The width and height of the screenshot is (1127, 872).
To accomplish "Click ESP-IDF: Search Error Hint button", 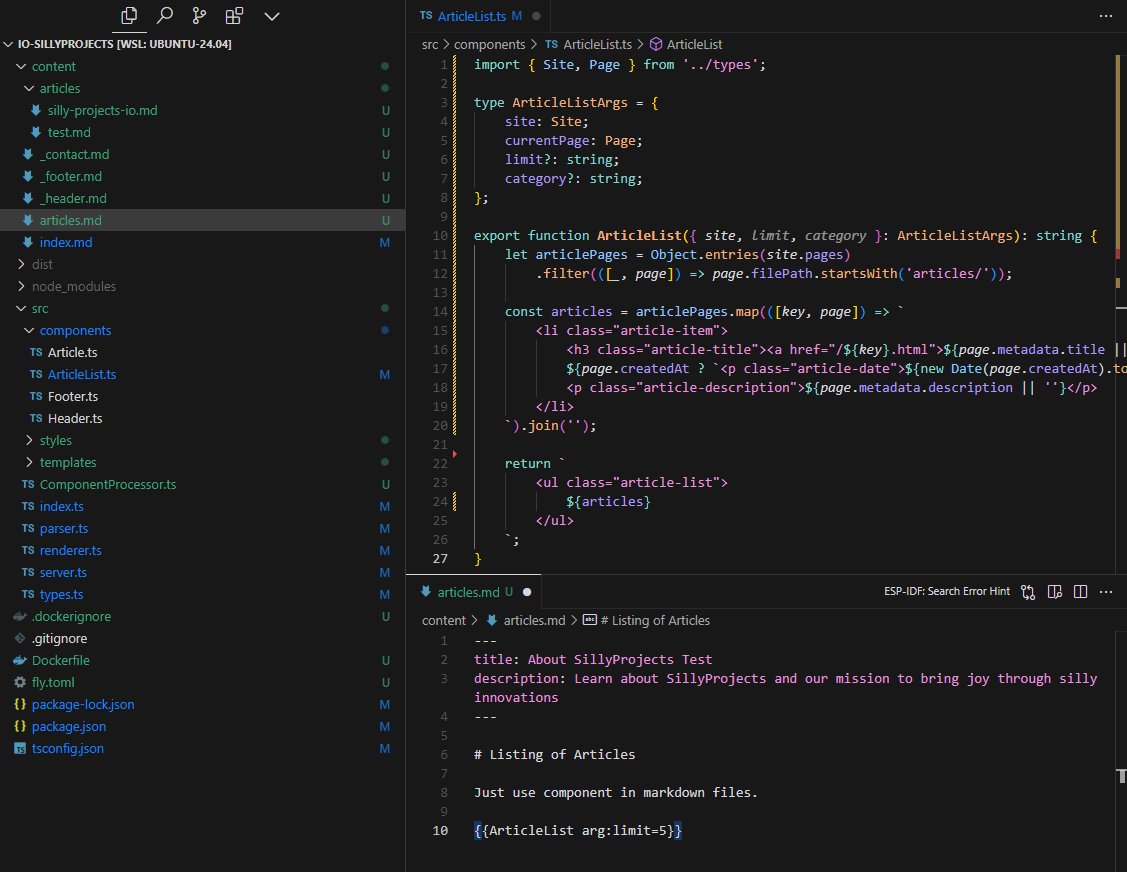I will pos(947,591).
